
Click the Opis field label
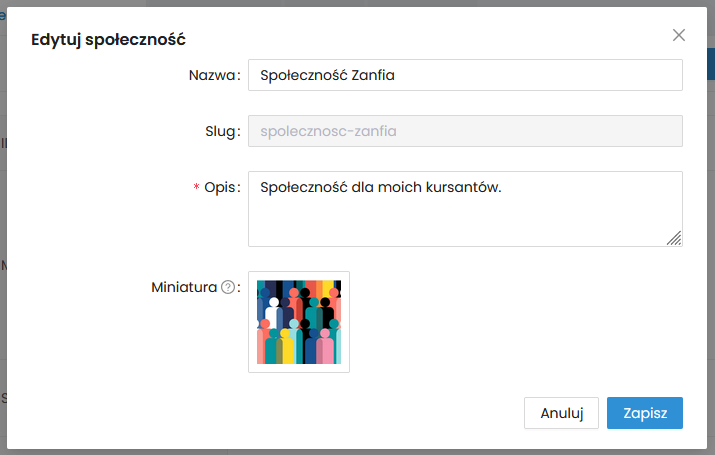220,188
